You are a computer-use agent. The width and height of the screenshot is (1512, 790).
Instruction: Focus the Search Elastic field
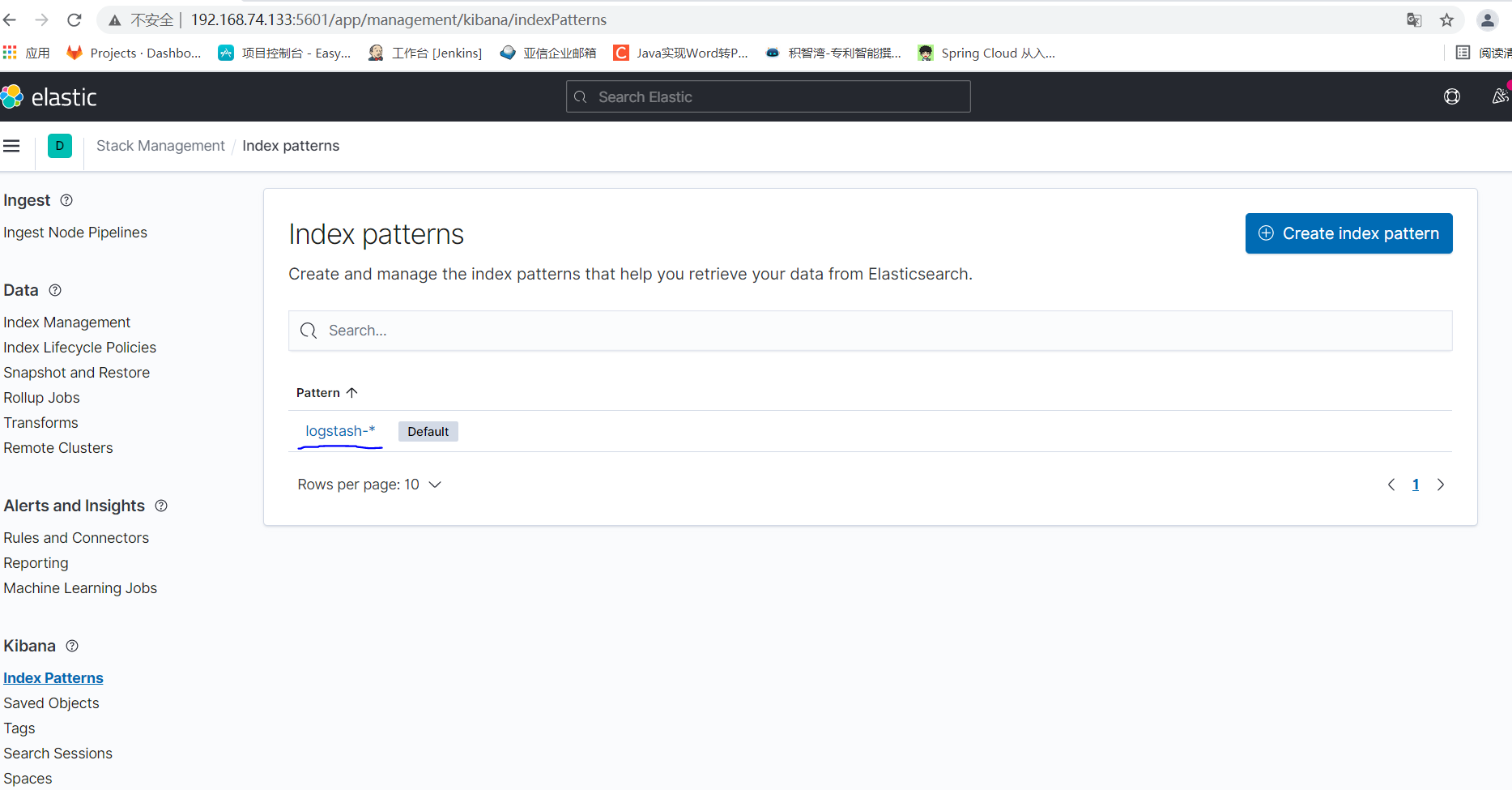pyautogui.click(x=768, y=97)
